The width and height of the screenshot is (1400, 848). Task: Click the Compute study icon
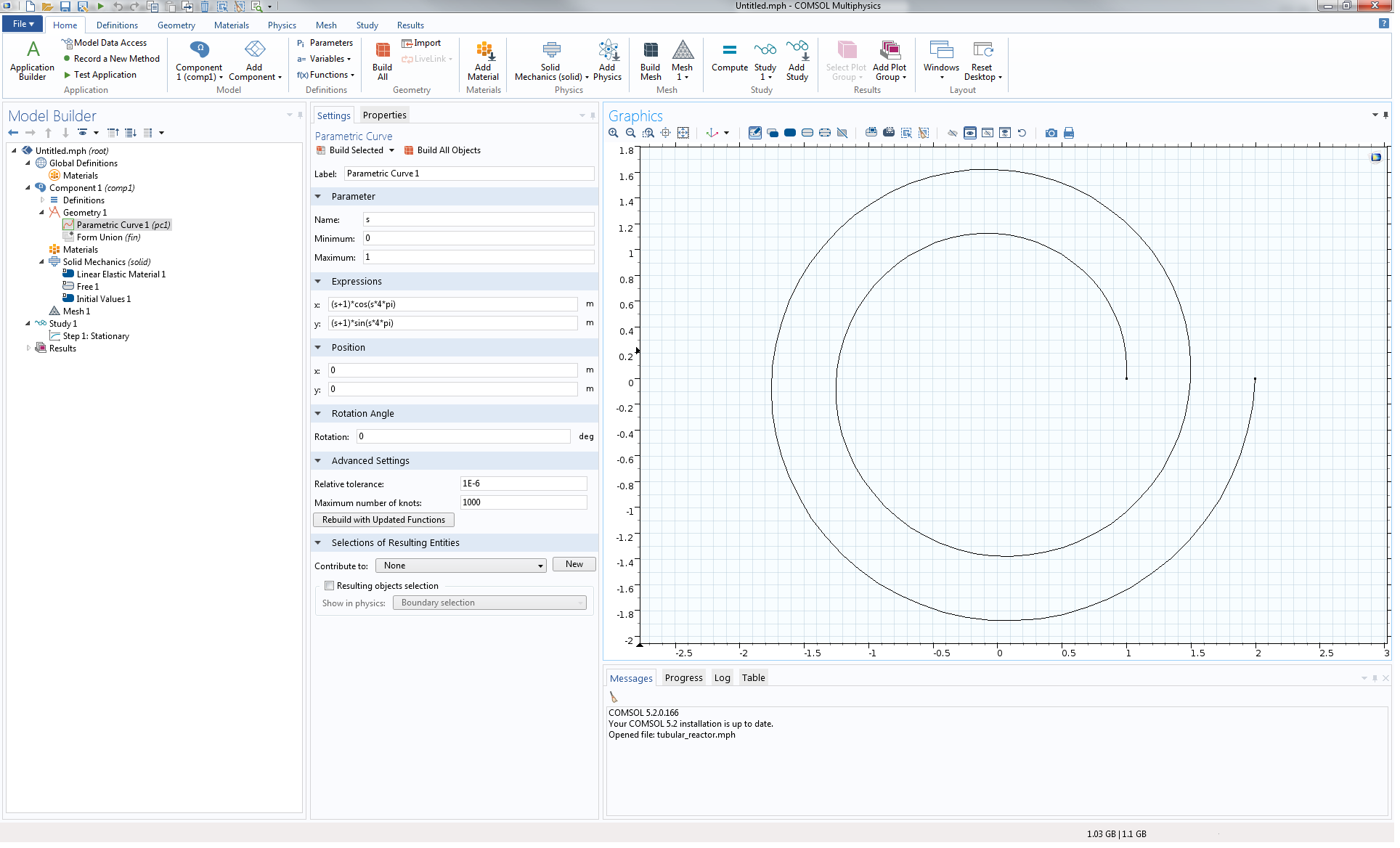[729, 58]
